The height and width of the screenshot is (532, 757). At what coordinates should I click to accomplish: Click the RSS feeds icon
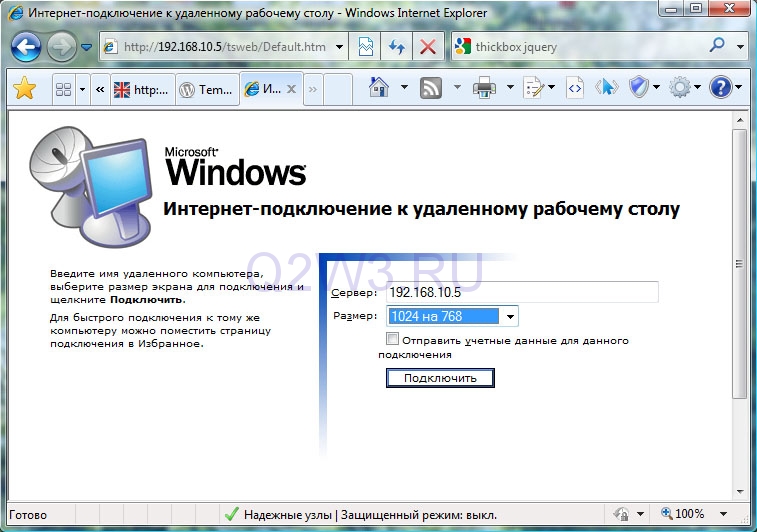[432, 88]
